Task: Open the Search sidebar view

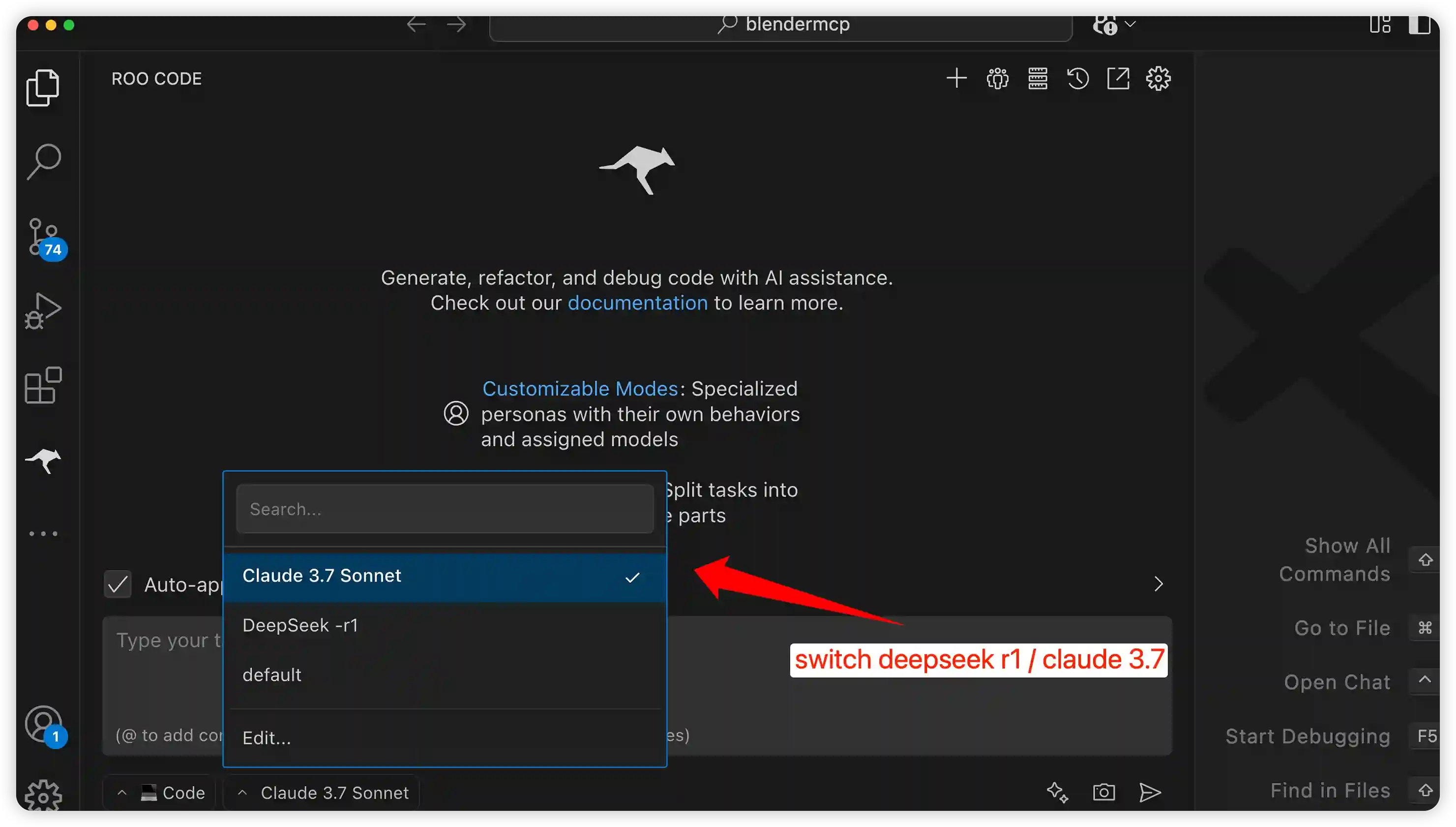Action: click(x=44, y=162)
